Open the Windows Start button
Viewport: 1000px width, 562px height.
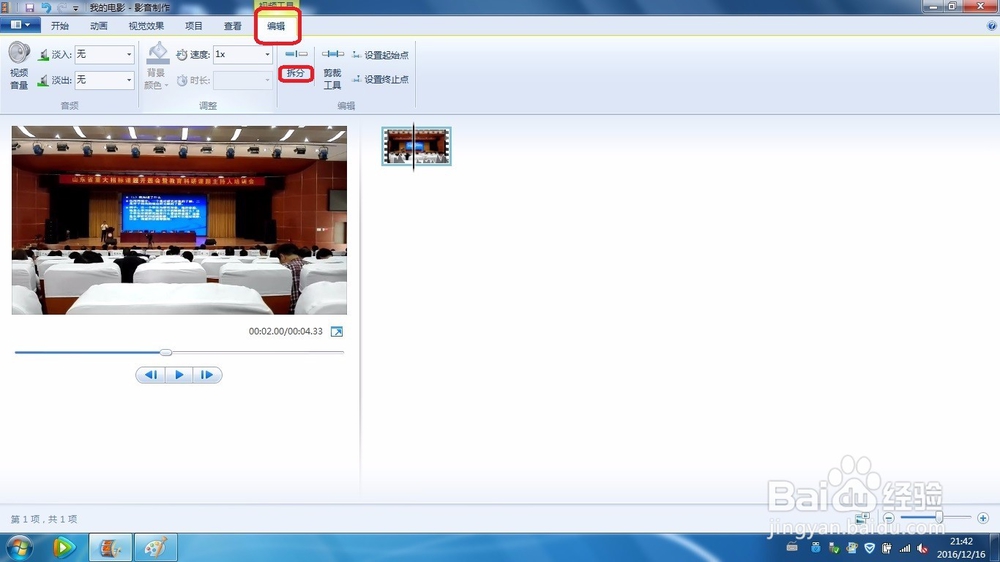point(19,547)
